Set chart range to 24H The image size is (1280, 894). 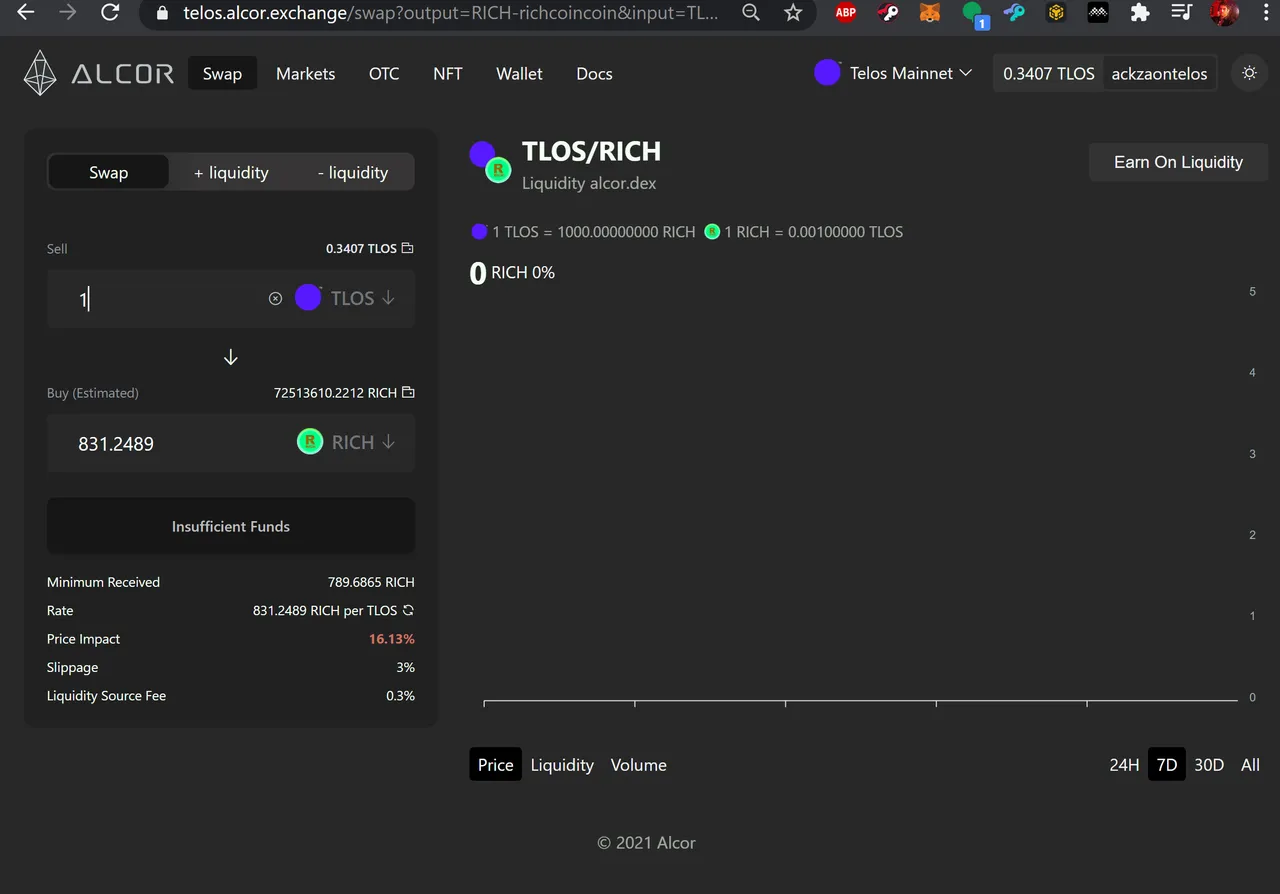click(x=1124, y=765)
